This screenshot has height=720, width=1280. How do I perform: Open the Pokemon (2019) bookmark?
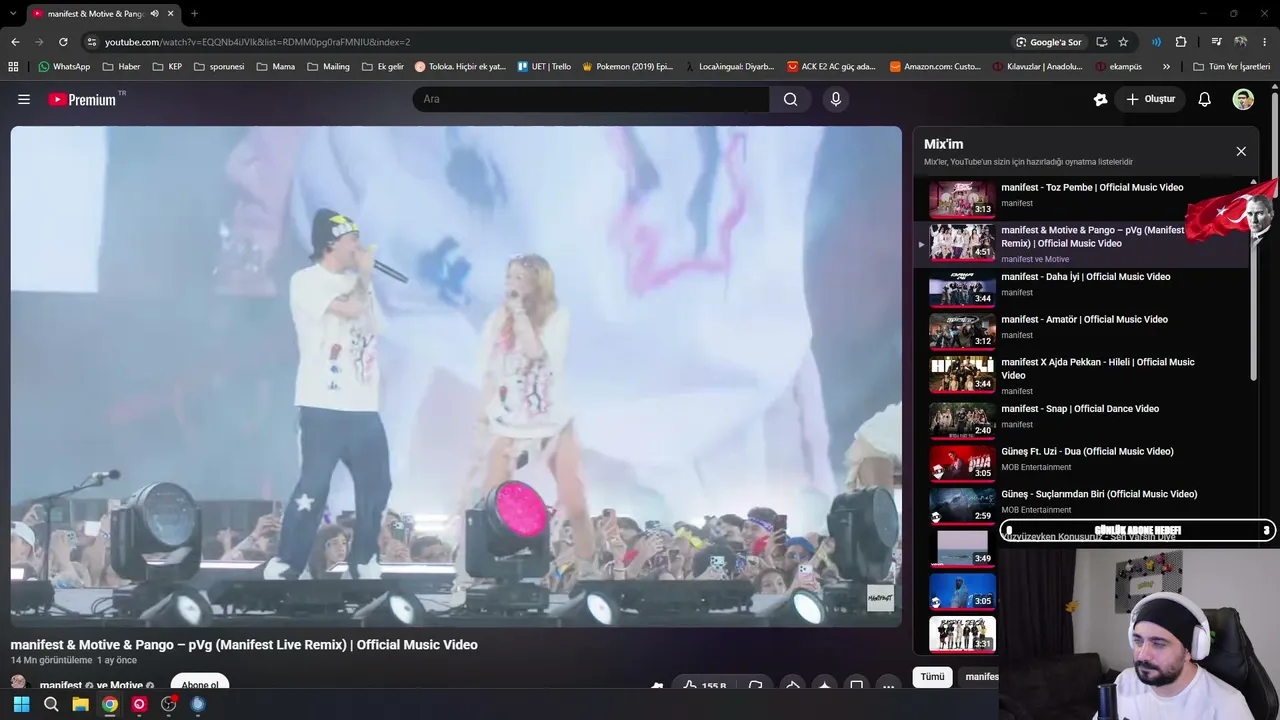coord(626,67)
